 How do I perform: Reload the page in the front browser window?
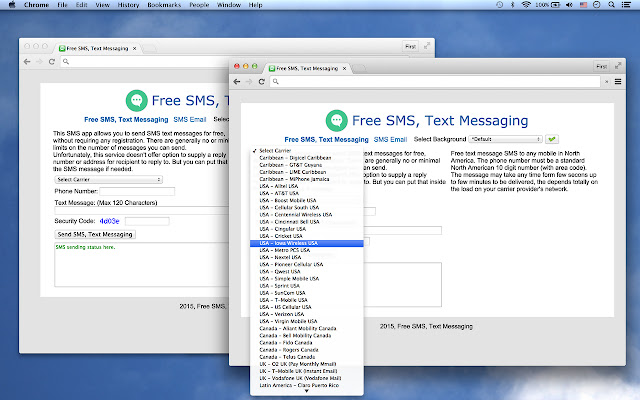click(x=262, y=82)
